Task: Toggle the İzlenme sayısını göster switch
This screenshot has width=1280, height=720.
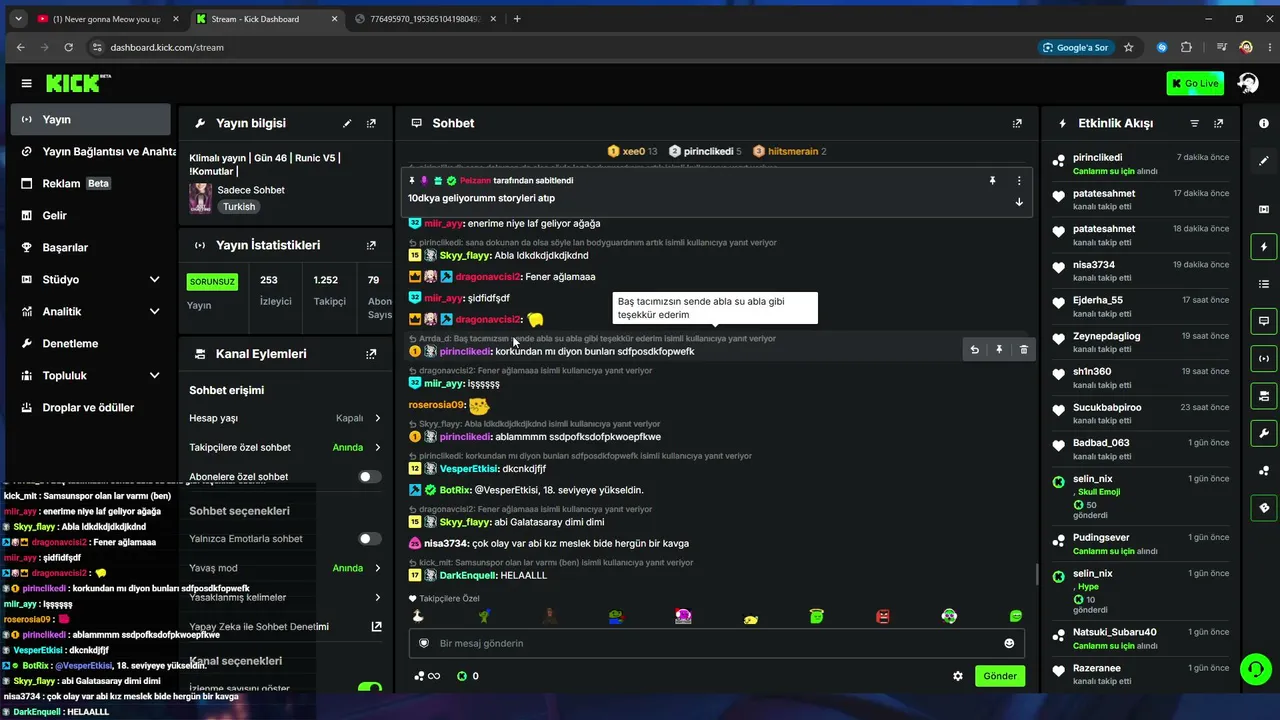Action: (x=370, y=688)
